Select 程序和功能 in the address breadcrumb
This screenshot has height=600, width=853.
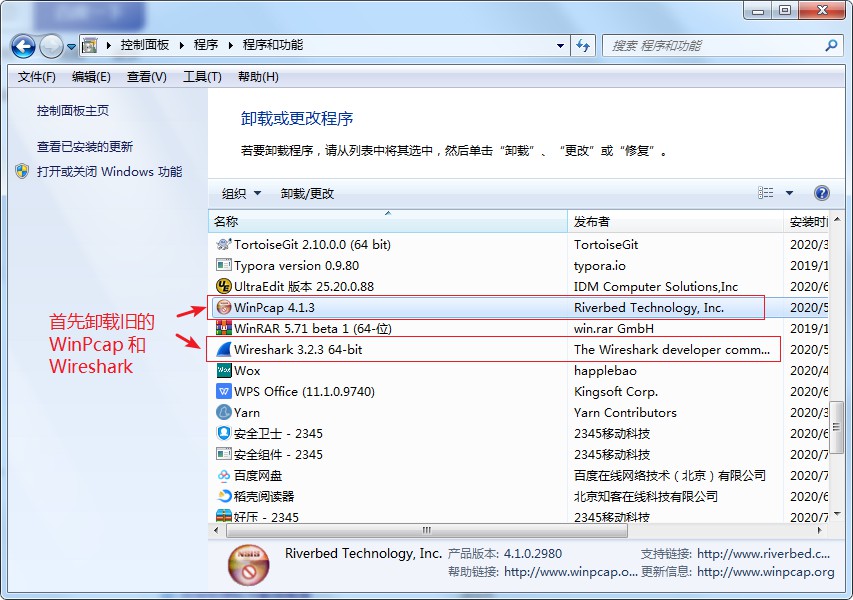coord(273,45)
